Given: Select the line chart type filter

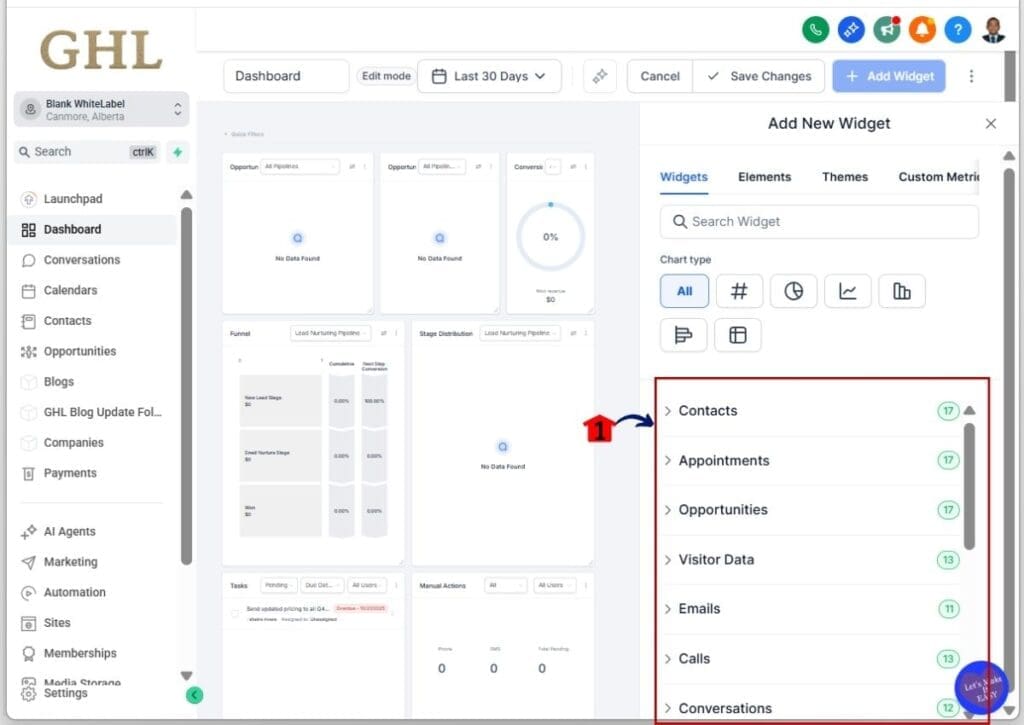Looking at the screenshot, I should tap(848, 291).
